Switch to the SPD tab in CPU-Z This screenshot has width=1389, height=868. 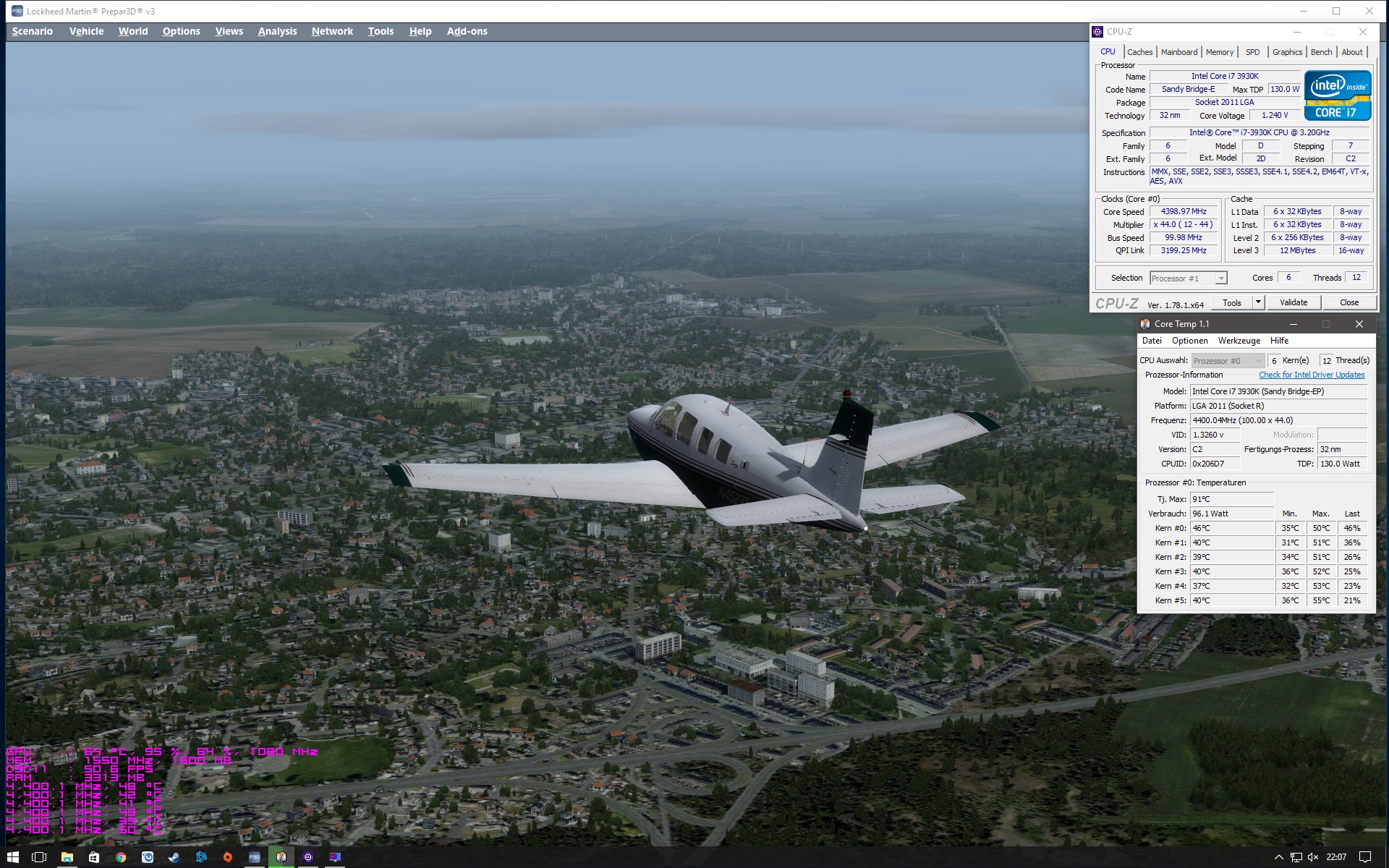[1253, 52]
